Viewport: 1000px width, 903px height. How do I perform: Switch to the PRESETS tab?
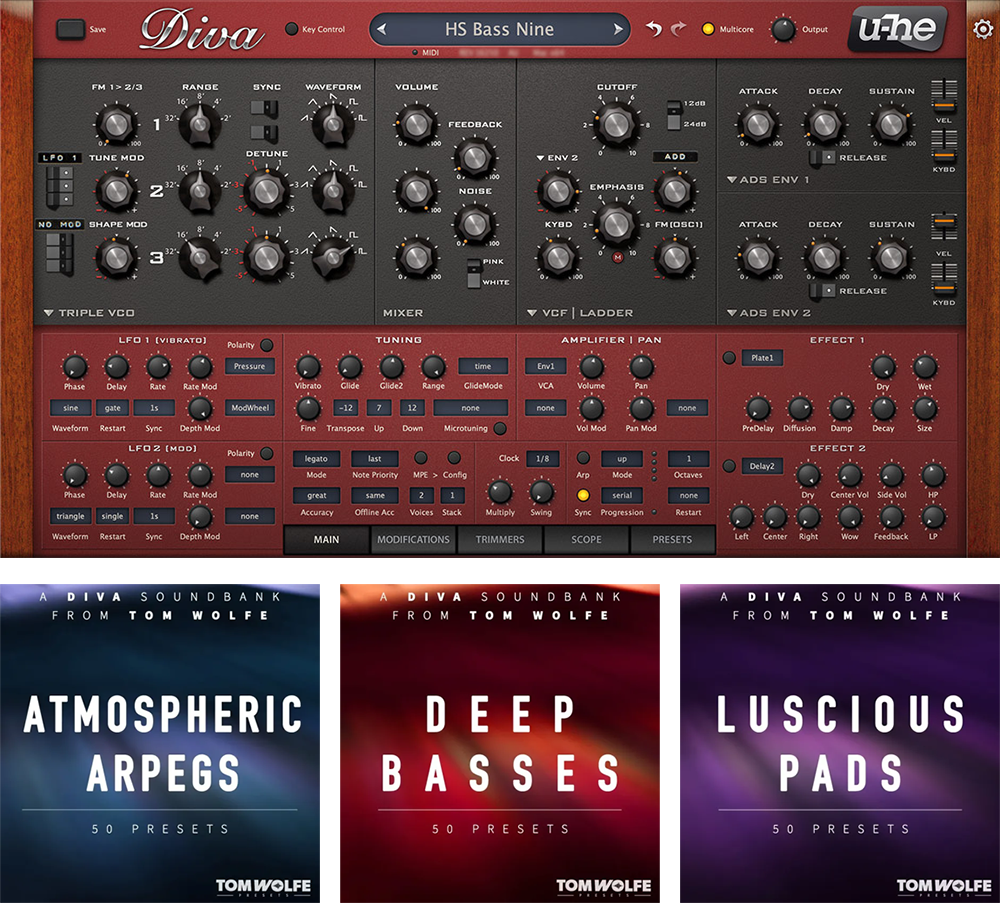(x=672, y=540)
